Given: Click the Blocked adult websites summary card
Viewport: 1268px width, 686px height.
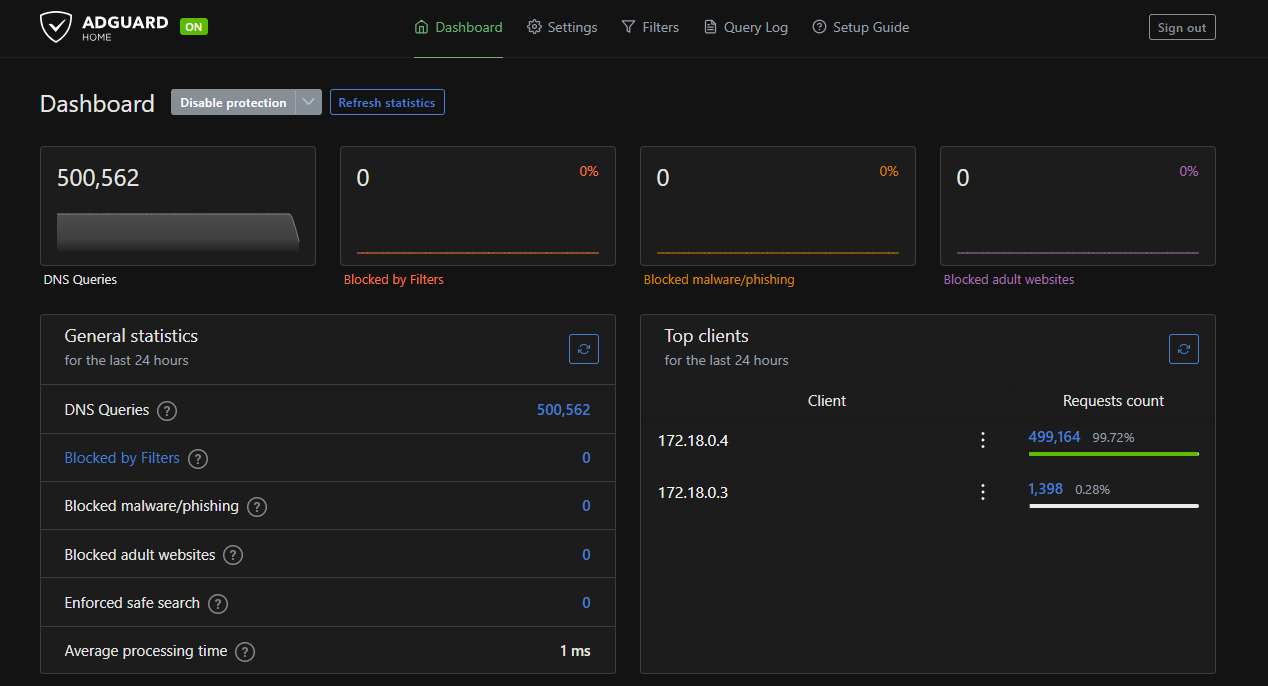Looking at the screenshot, I should coord(1078,206).
